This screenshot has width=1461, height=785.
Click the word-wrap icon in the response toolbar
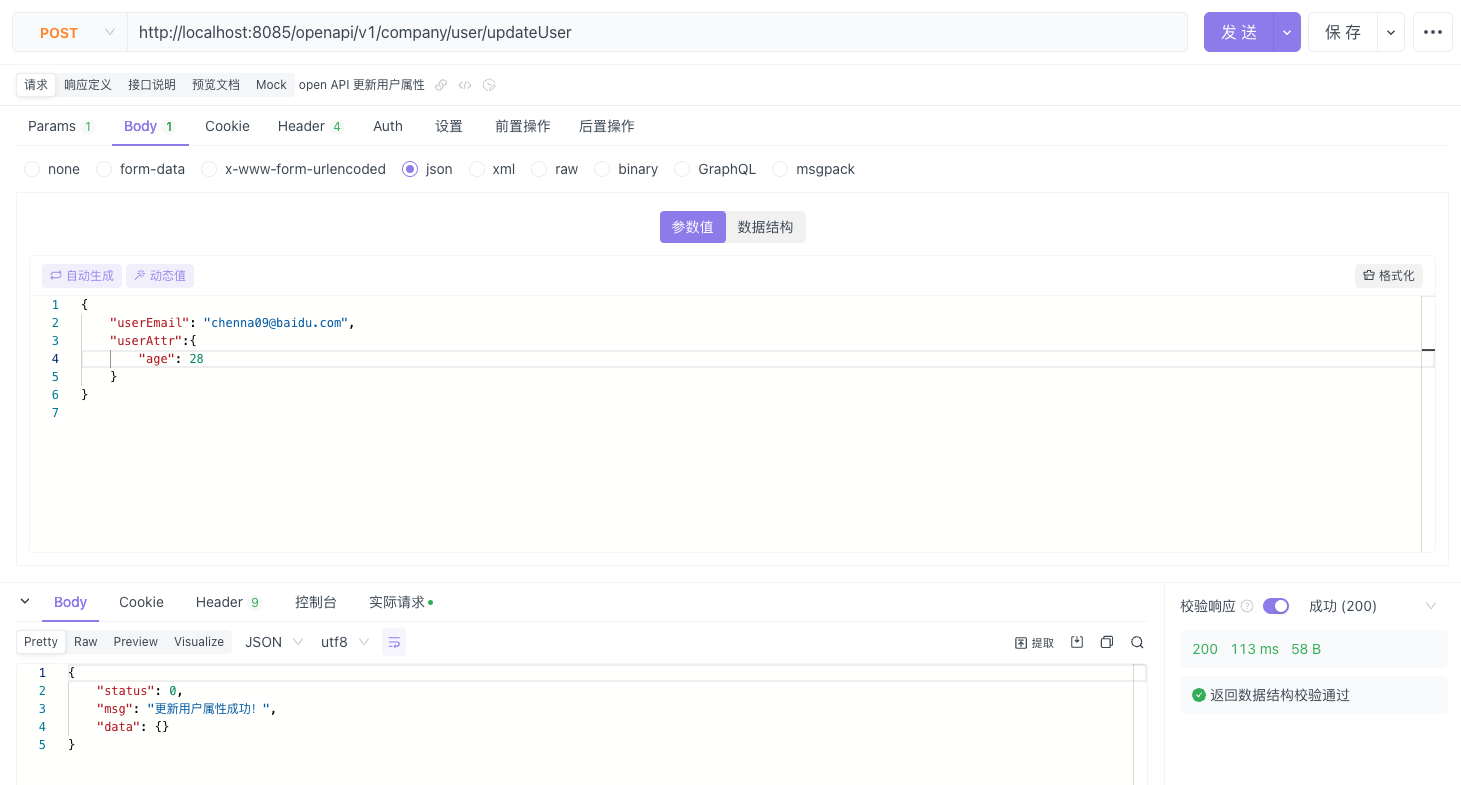point(394,642)
